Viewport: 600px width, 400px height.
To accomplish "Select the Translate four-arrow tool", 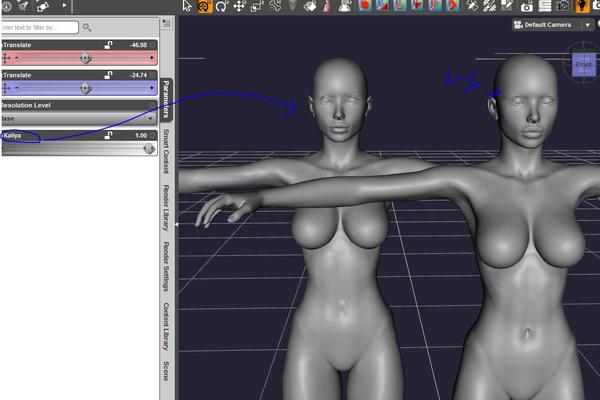I will (x=240, y=6).
